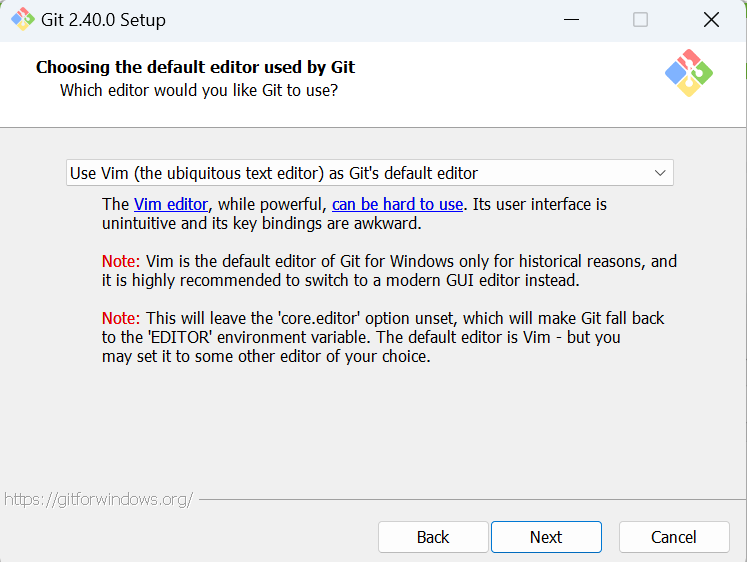Click the Git logo in the header
Viewport: 747px width, 562px height.
(688, 73)
